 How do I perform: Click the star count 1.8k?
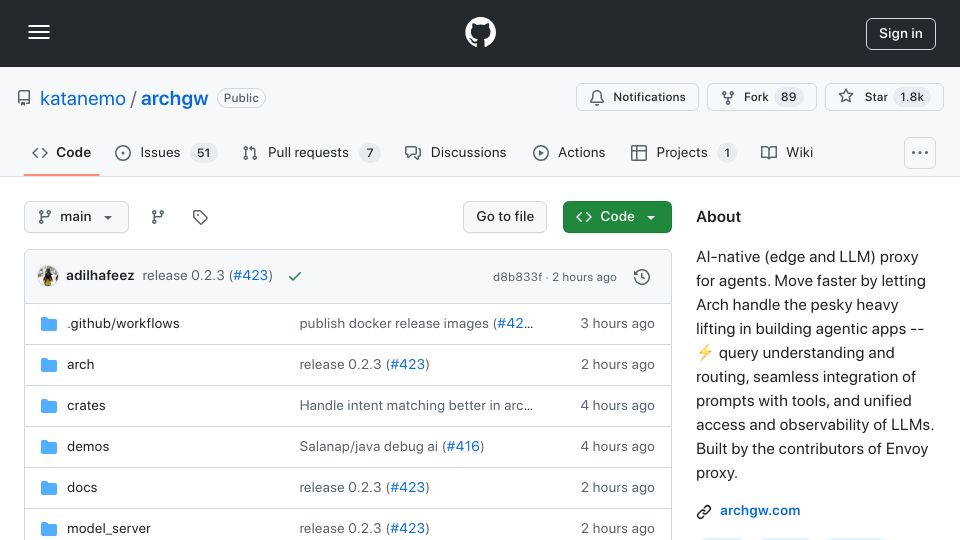[x=912, y=97]
